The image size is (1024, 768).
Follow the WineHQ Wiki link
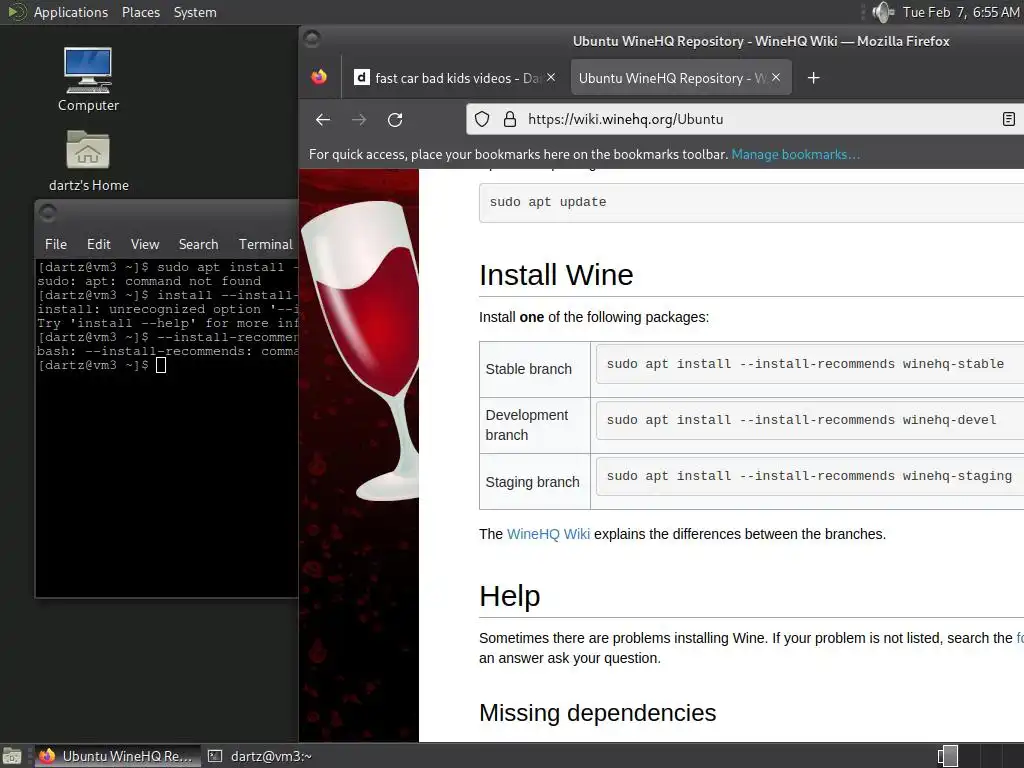[548, 534]
